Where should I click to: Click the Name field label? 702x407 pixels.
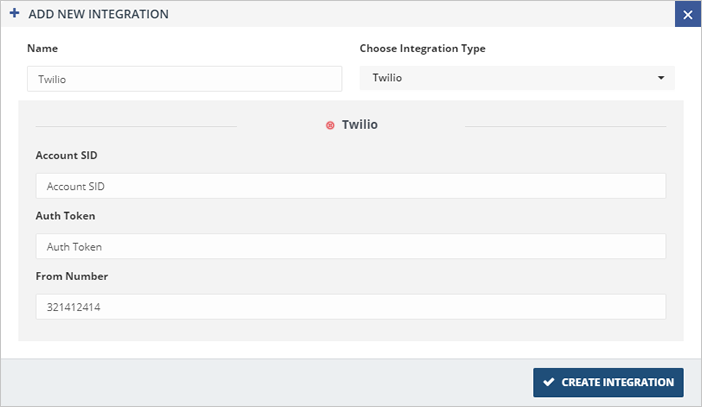(42, 48)
